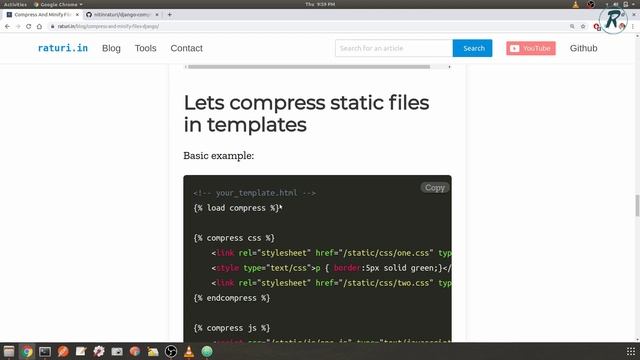Click the 'Basic example:' text
The height and width of the screenshot is (360, 640).
click(219, 156)
